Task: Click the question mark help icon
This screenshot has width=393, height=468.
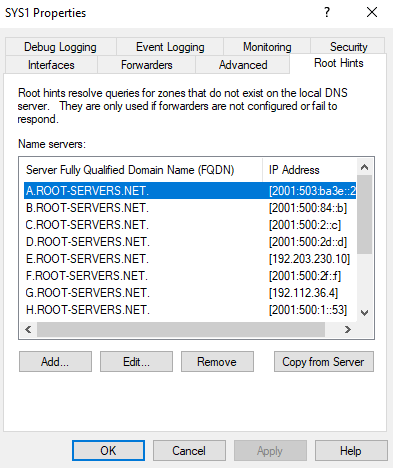Action: (327, 12)
